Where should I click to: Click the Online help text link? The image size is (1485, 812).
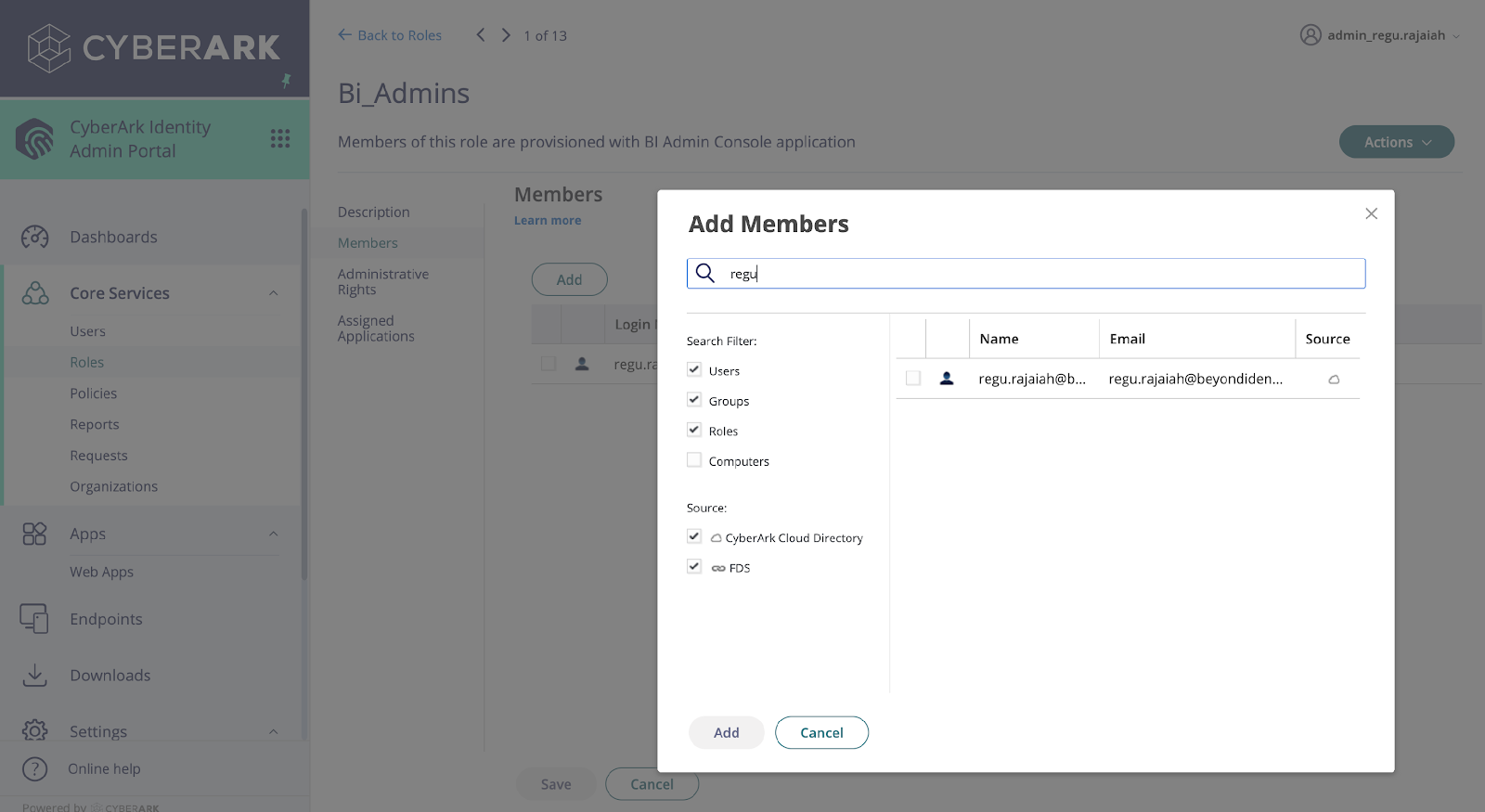coord(104,768)
